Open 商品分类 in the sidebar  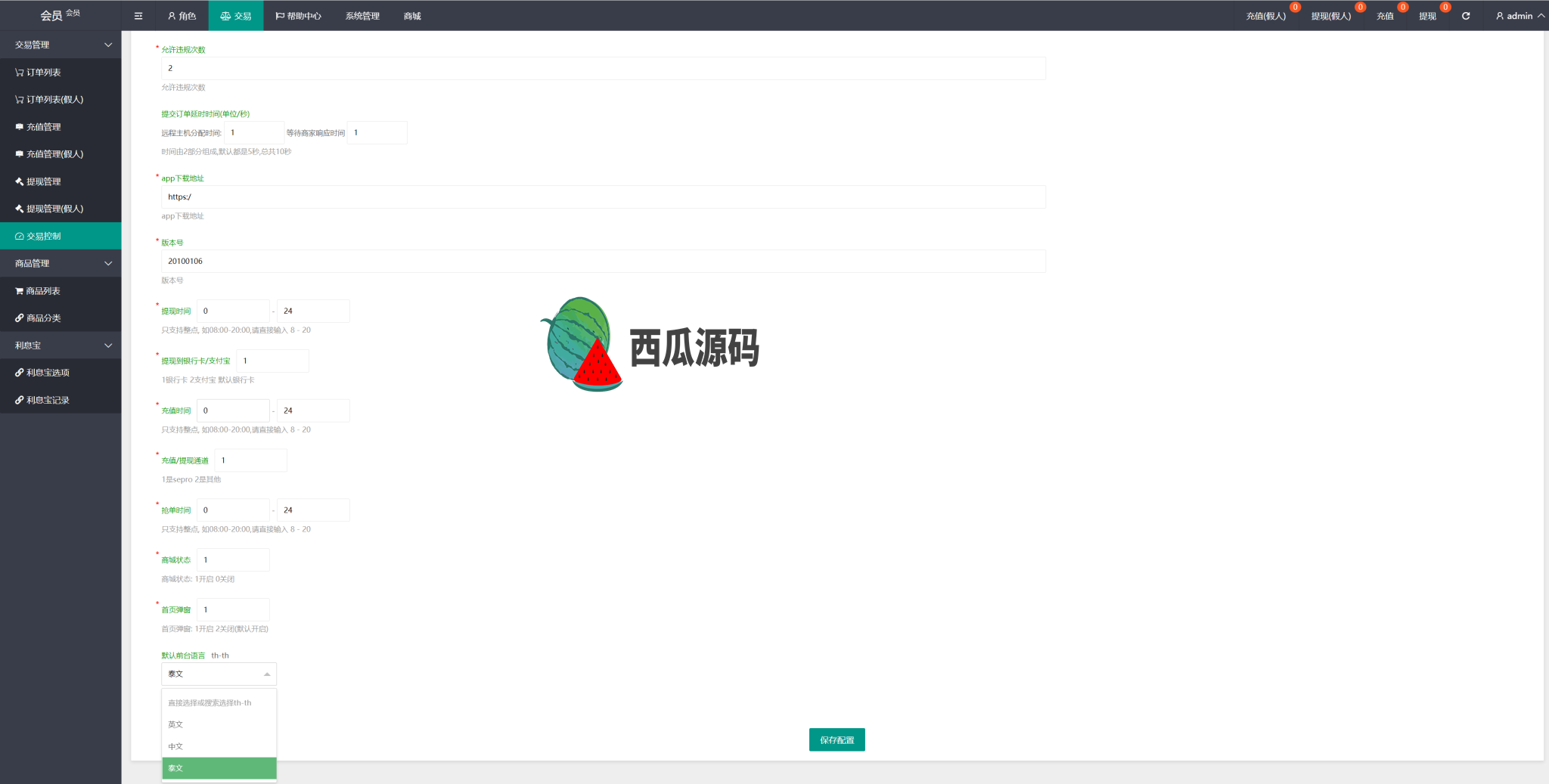click(61, 318)
